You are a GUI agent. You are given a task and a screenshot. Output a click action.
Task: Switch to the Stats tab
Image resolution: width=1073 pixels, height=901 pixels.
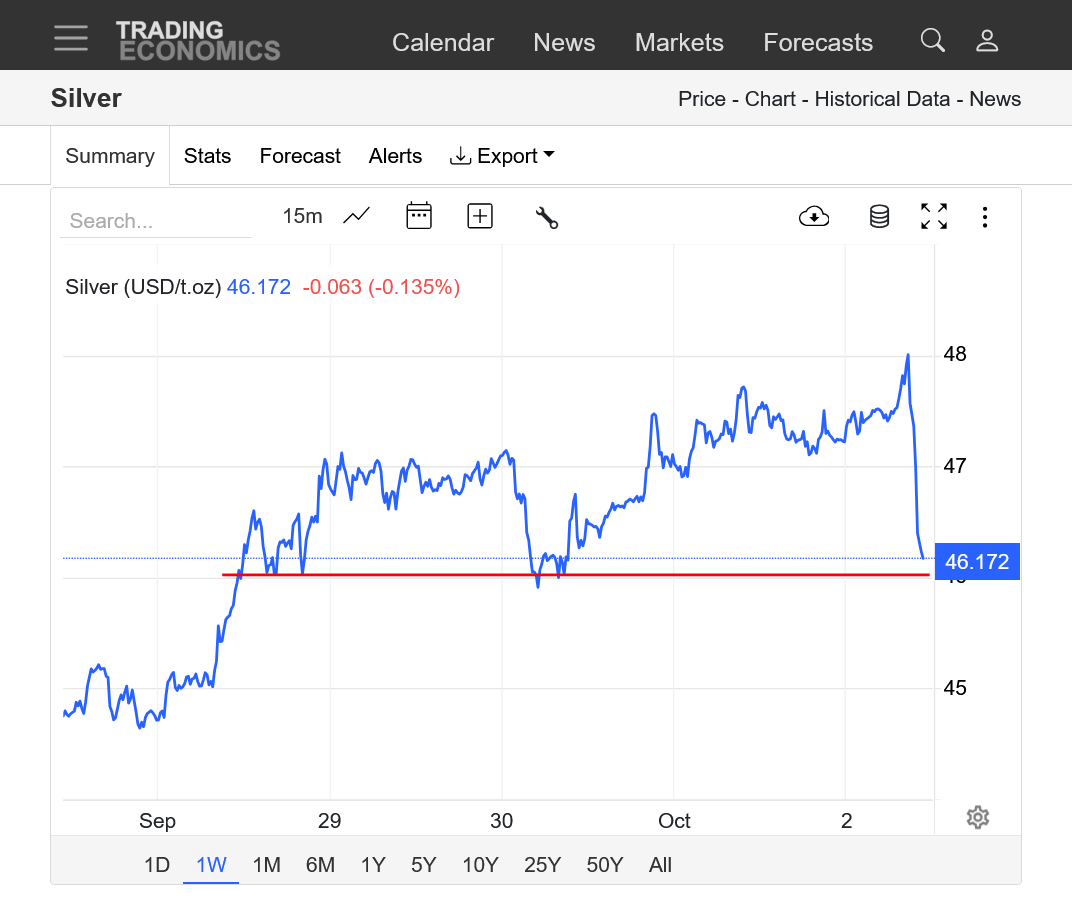coord(207,156)
